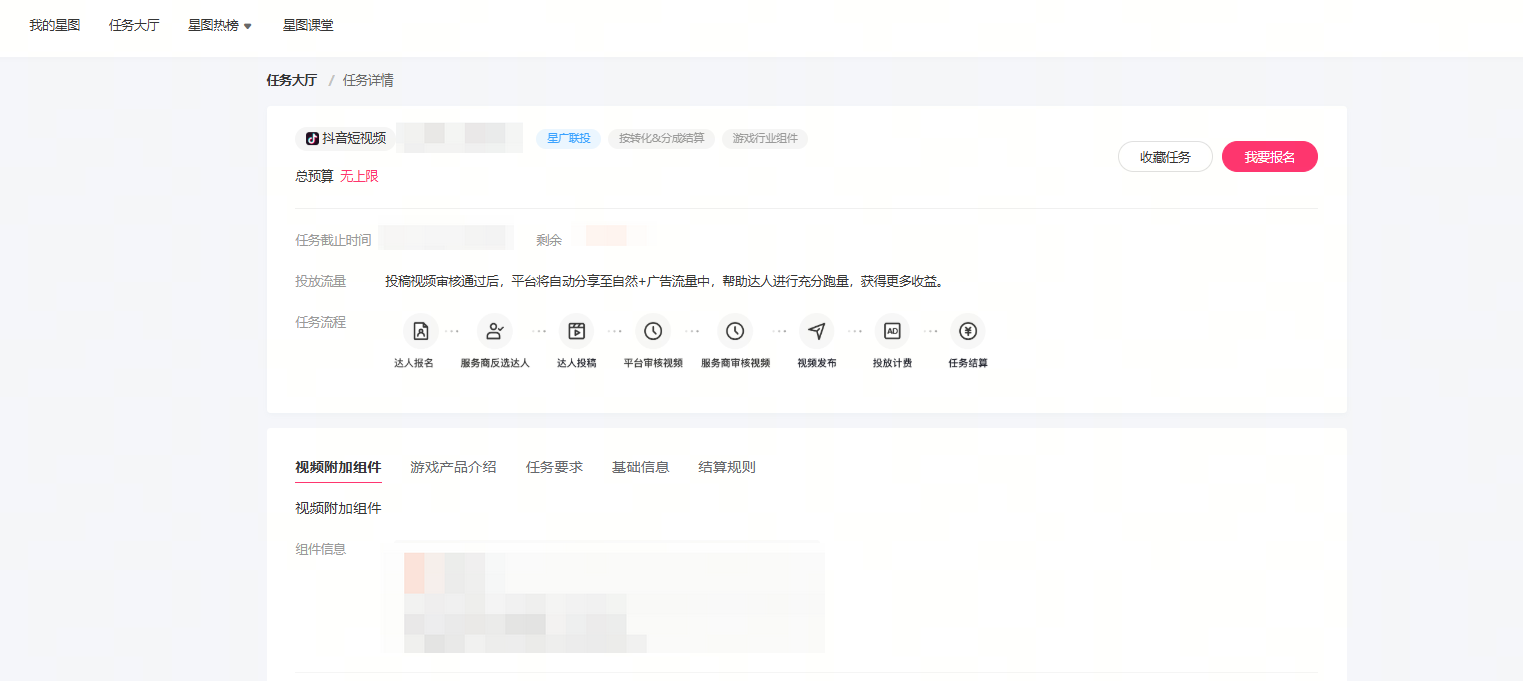1523x681 pixels.
Task: Click the 投放计费 AD icon
Action: point(892,331)
